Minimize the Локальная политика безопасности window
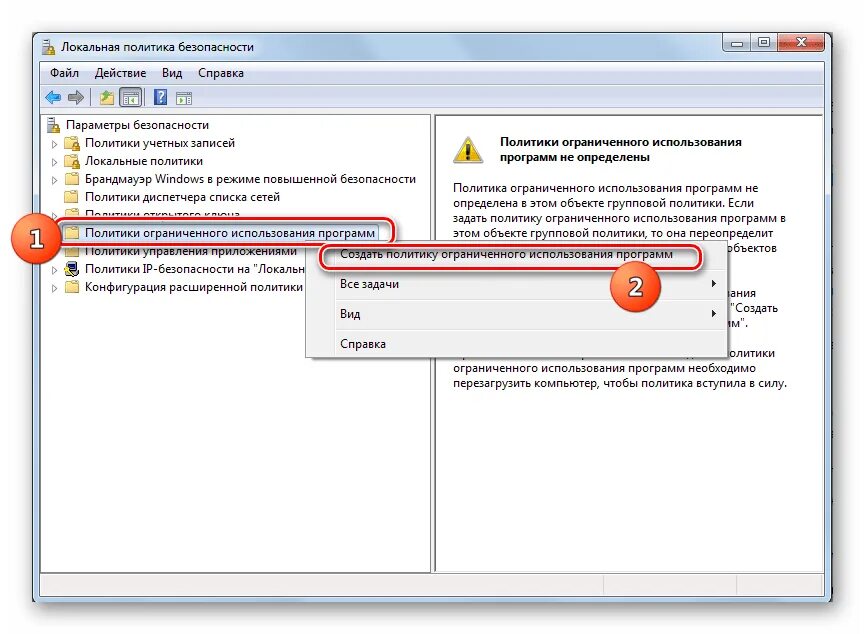The image size is (865, 634). pos(737,43)
